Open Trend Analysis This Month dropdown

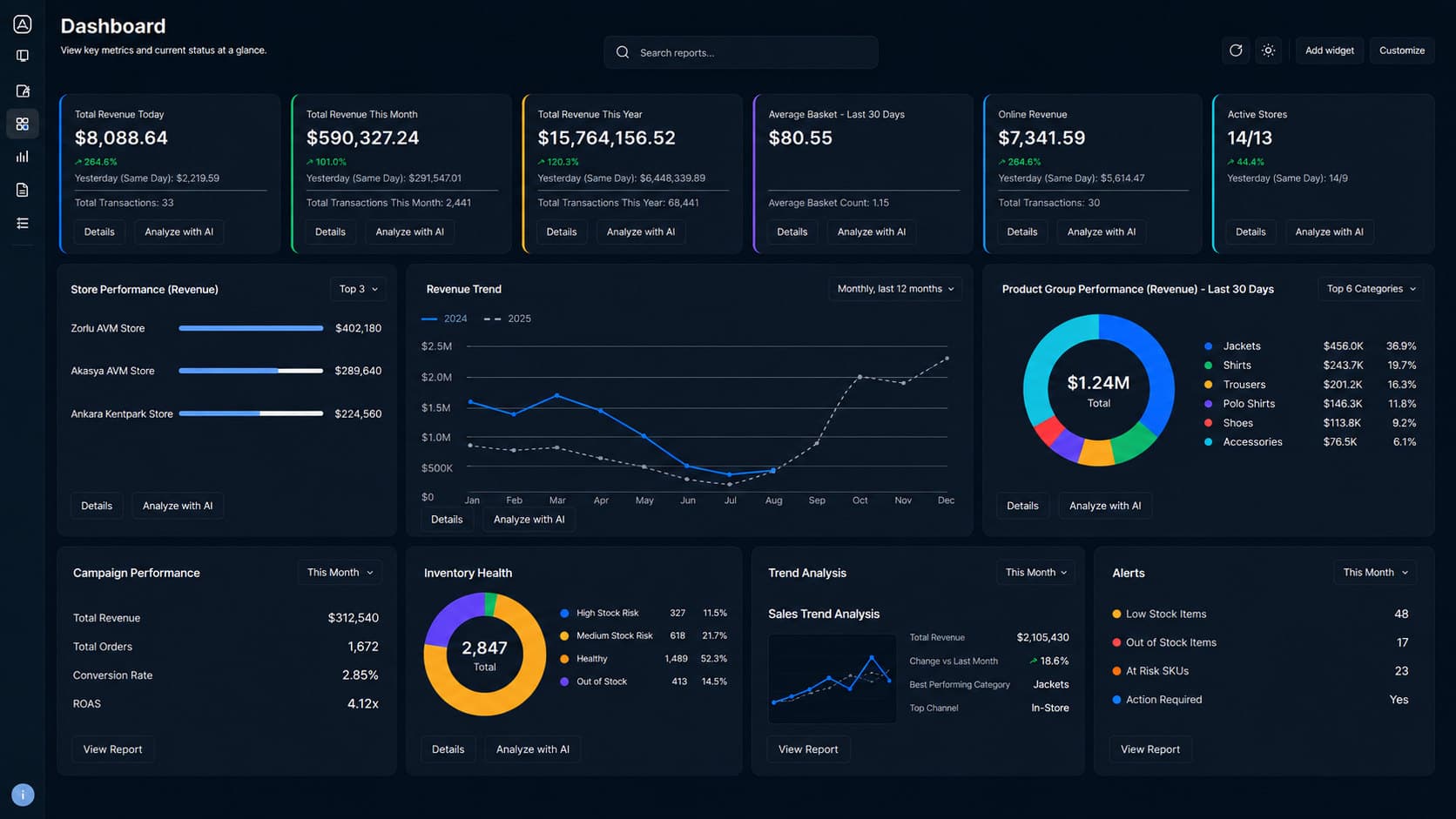pos(1035,573)
